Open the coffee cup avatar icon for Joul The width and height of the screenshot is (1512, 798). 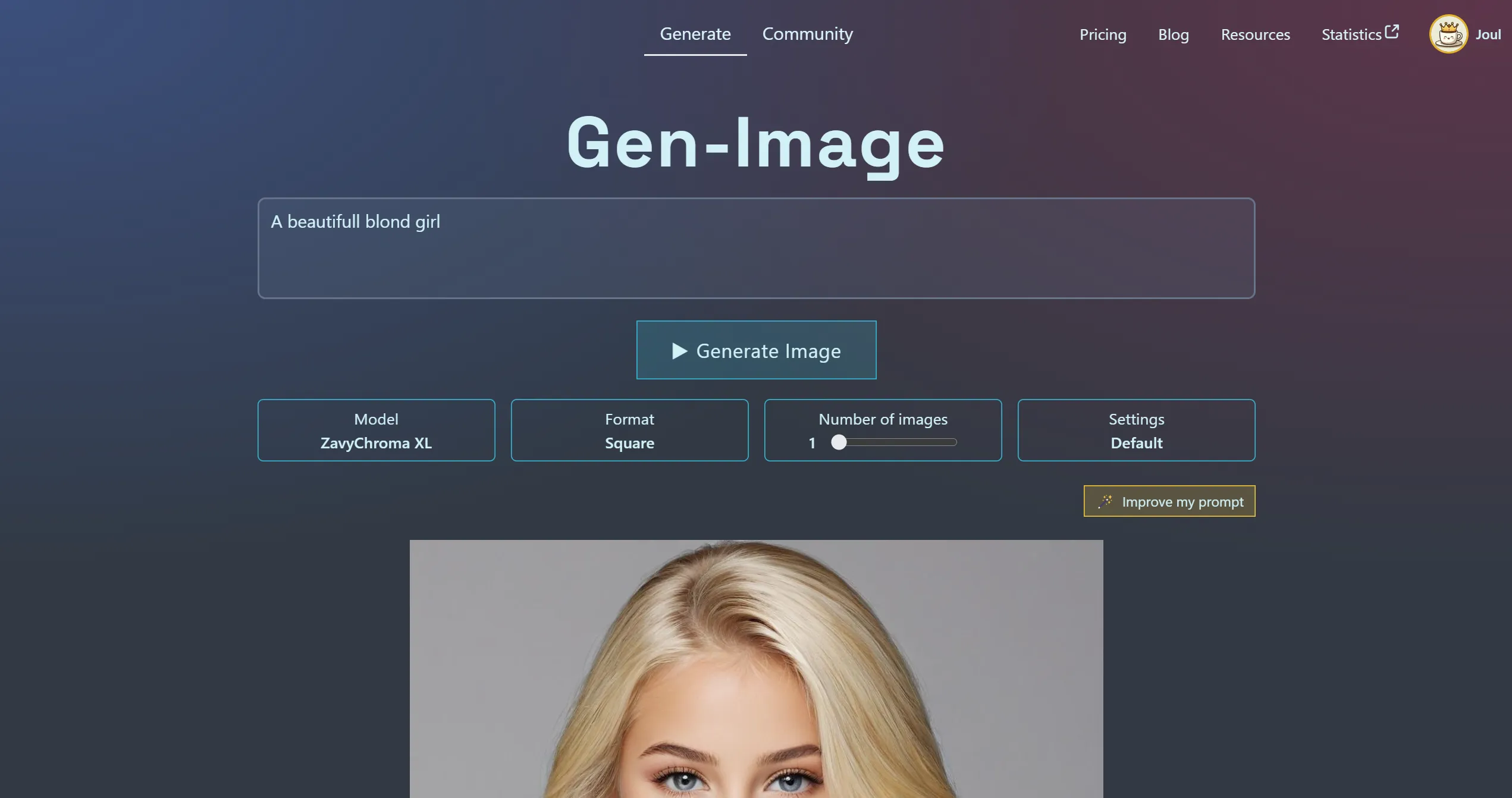tap(1448, 34)
